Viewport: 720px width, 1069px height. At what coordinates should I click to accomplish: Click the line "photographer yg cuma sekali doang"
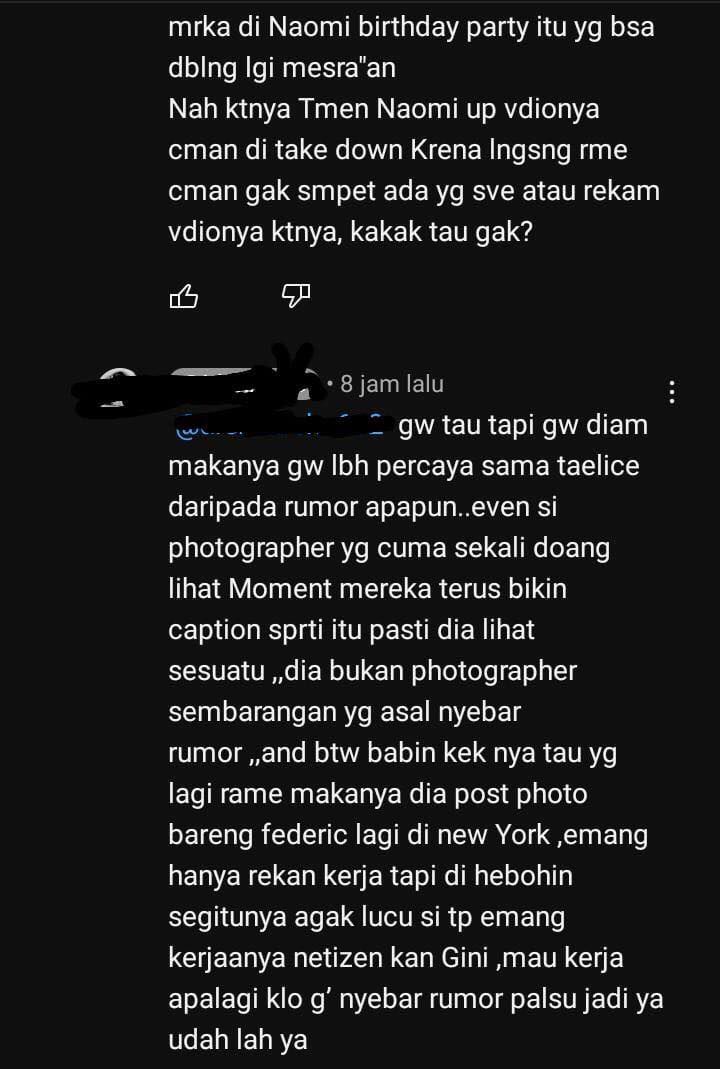[x=389, y=549]
